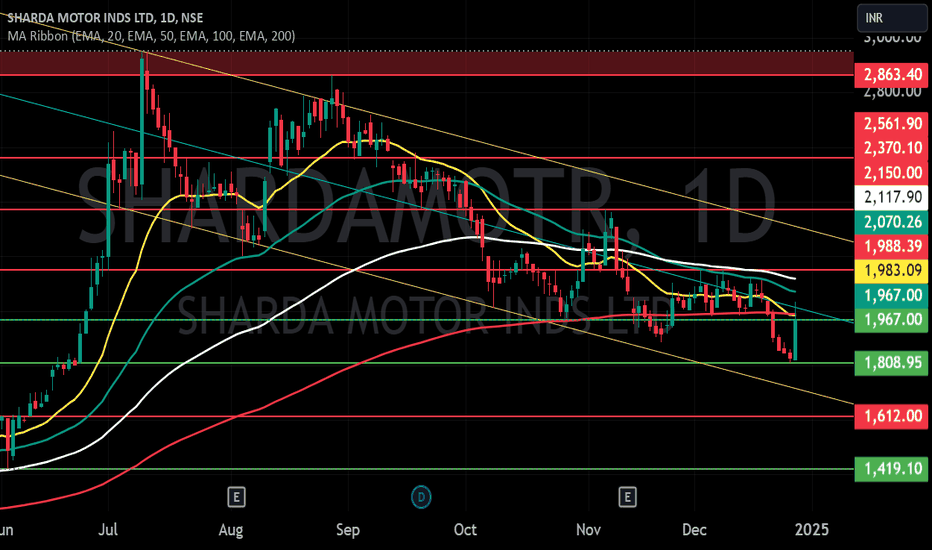Image resolution: width=932 pixels, height=550 pixels.
Task: Click the 2,150.00 price label
Action: (x=892, y=173)
